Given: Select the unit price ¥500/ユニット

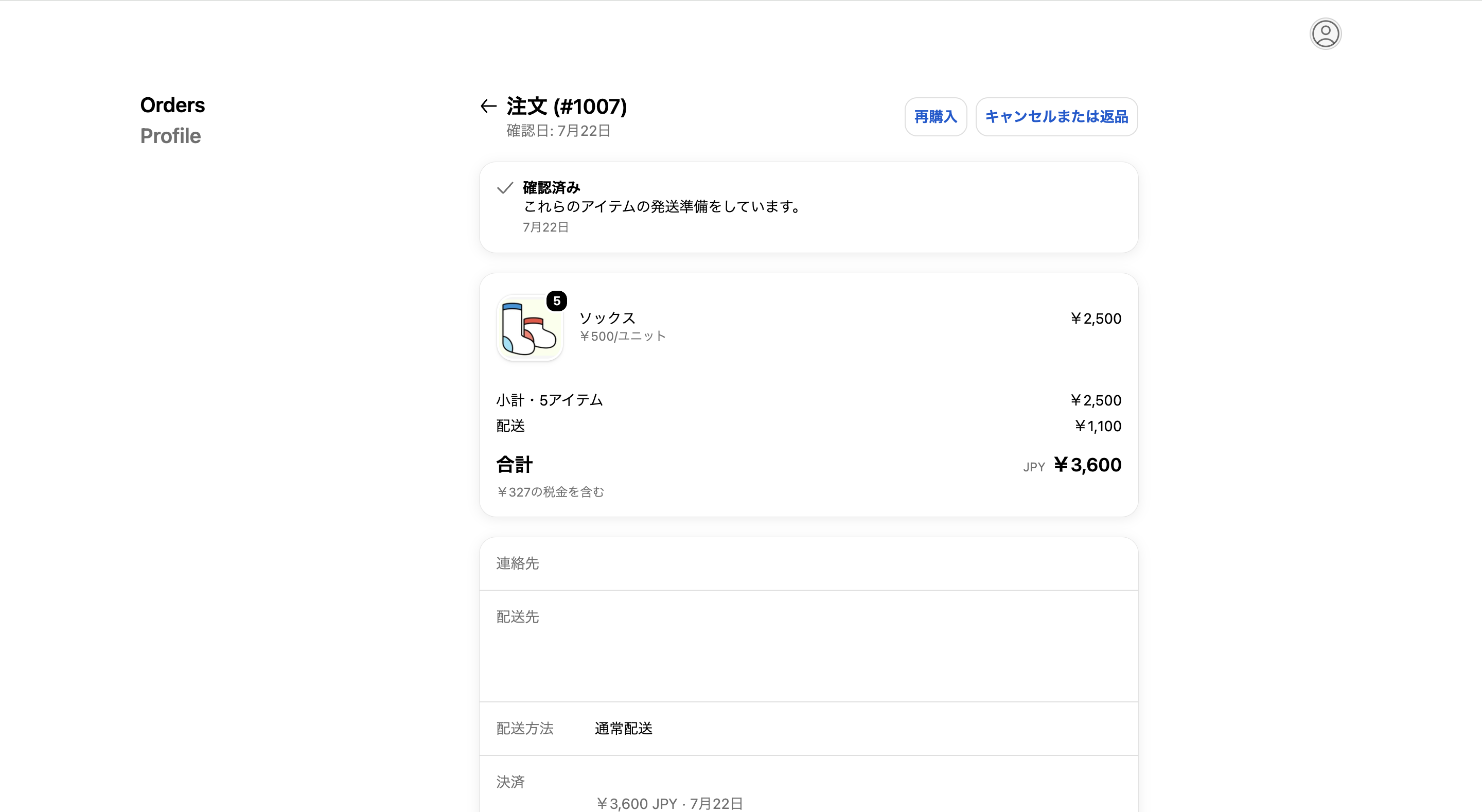Looking at the screenshot, I should click(x=623, y=336).
